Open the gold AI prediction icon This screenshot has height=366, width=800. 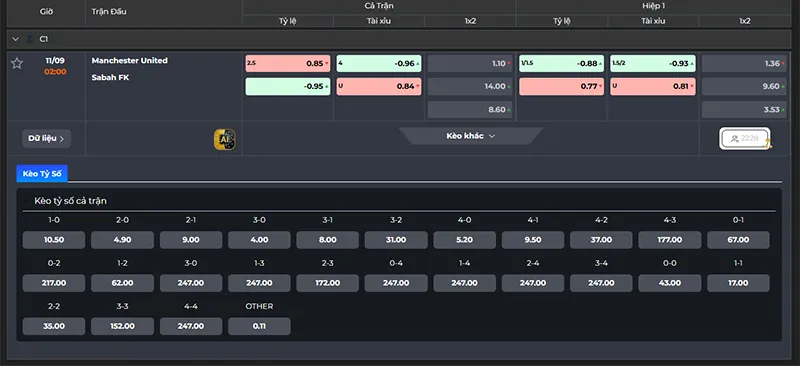tap(224, 139)
